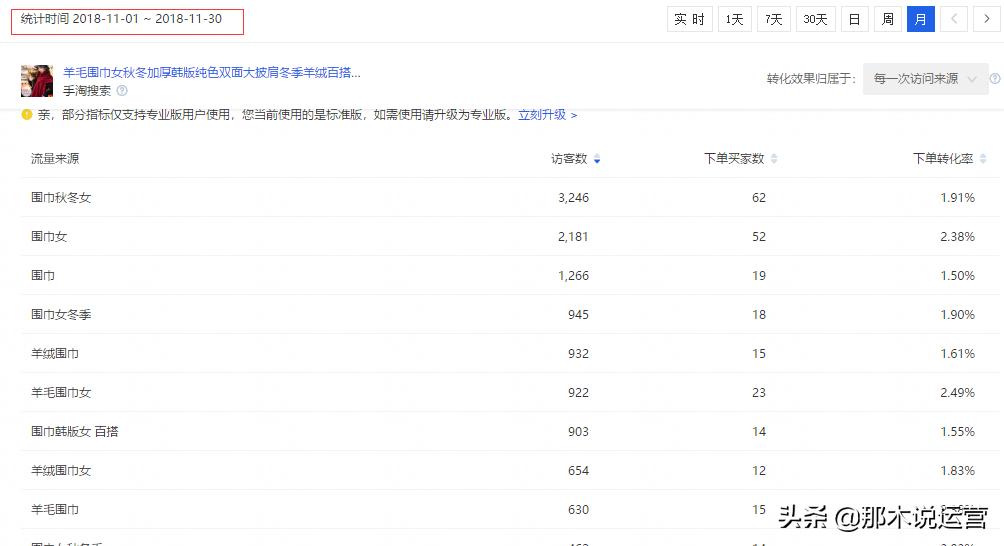This screenshot has width=1004, height=546.
Task: Click visitor count 945
Action: pos(578,315)
